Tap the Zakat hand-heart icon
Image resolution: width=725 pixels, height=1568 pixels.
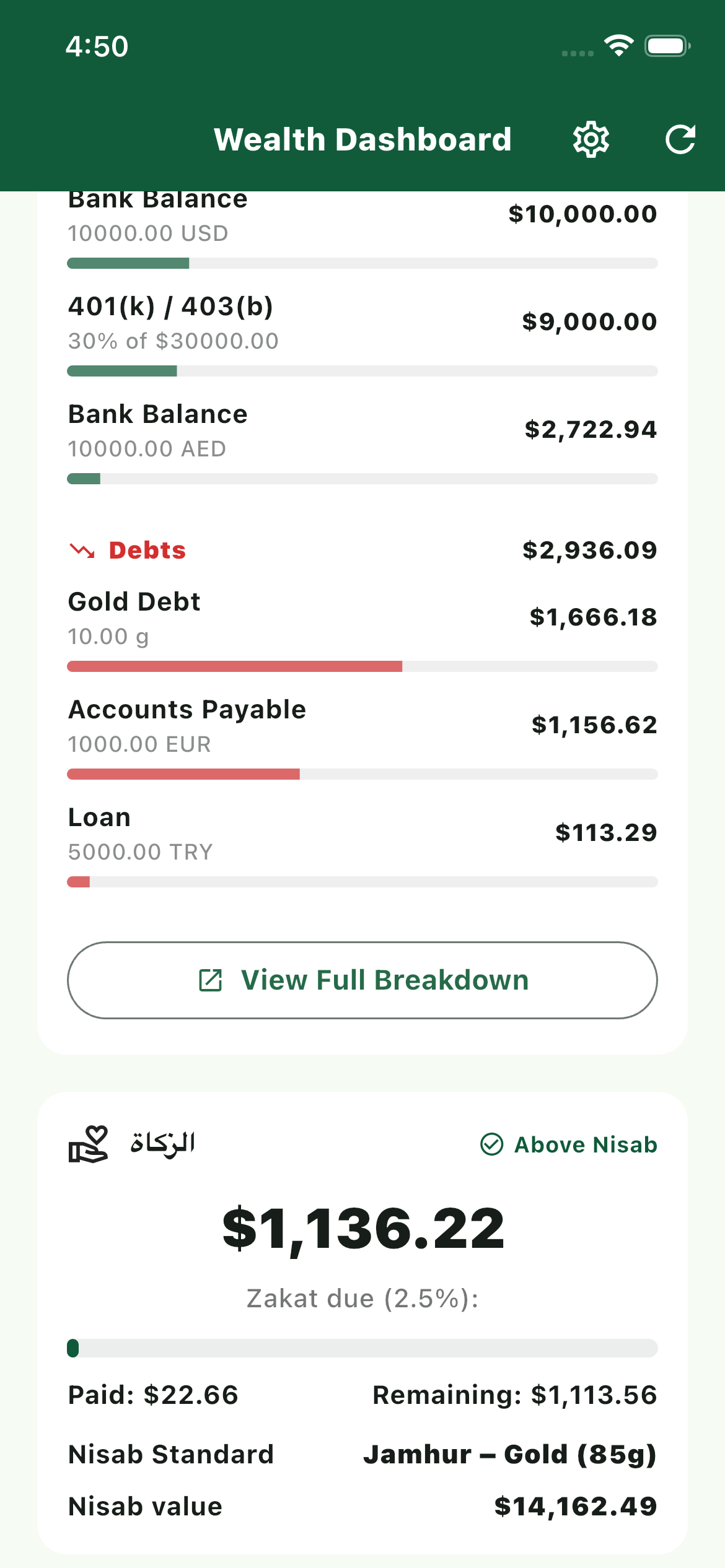(88, 1144)
